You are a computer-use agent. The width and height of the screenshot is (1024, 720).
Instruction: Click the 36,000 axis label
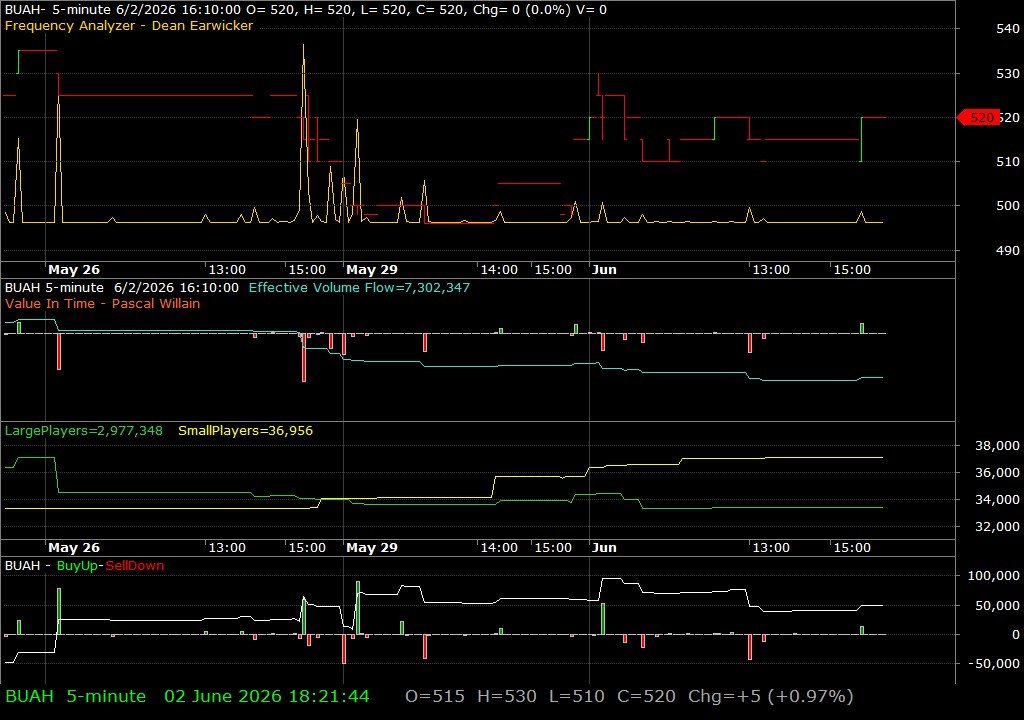point(997,472)
